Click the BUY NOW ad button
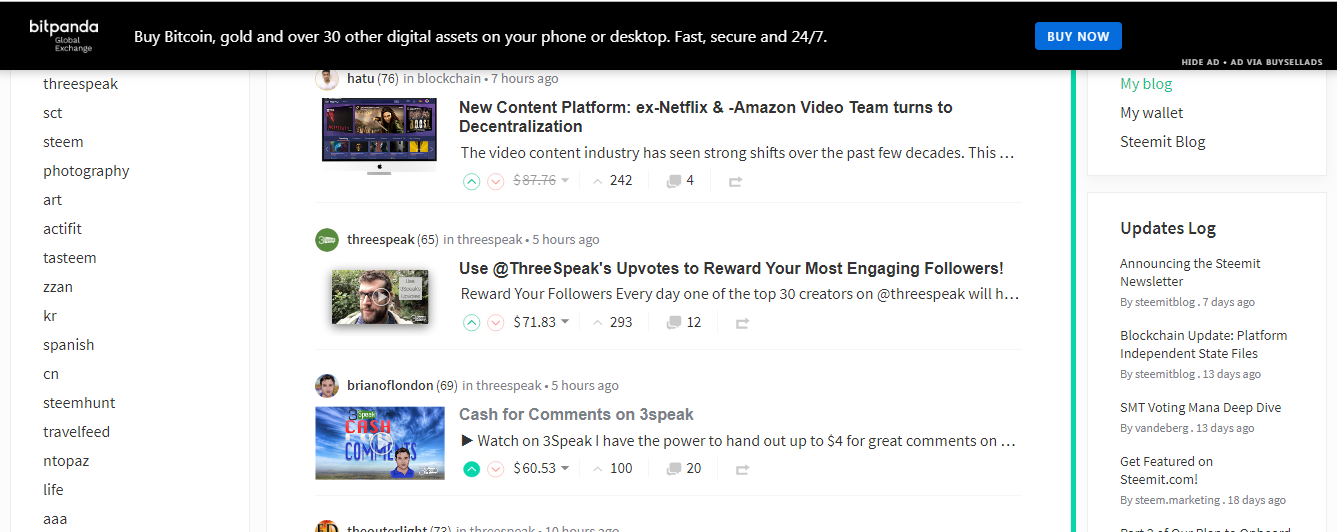The height and width of the screenshot is (532, 1337). pos(1078,36)
